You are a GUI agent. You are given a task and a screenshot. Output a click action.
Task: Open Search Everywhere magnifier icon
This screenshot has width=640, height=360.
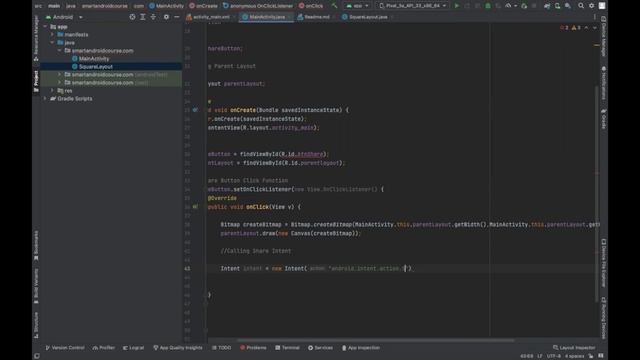pos(581,6)
